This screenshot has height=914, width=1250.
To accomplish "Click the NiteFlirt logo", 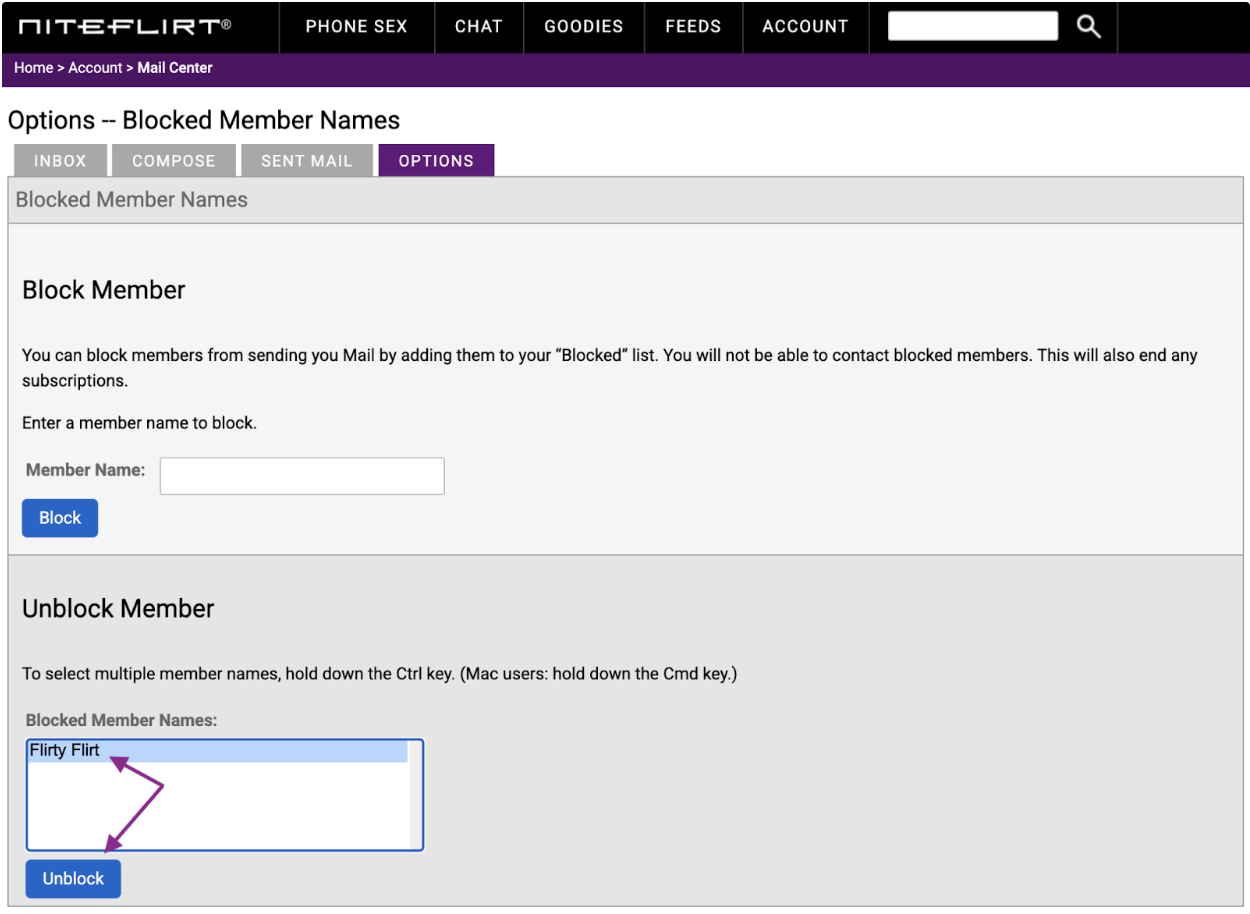I will tap(125, 27).
